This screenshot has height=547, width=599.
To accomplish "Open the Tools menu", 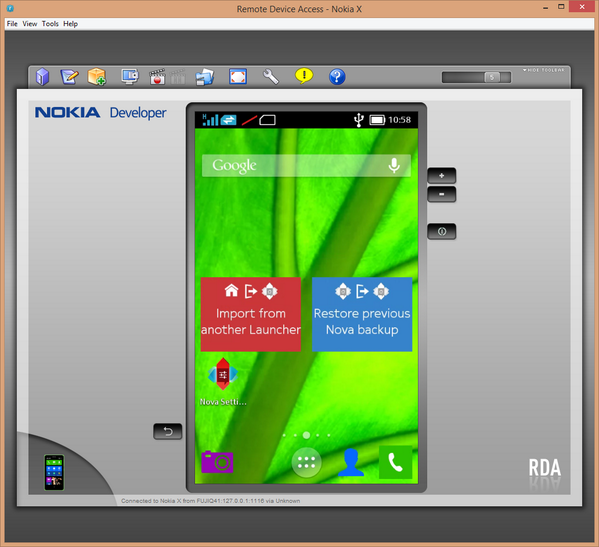I will pyautogui.click(x=50, y=24).
